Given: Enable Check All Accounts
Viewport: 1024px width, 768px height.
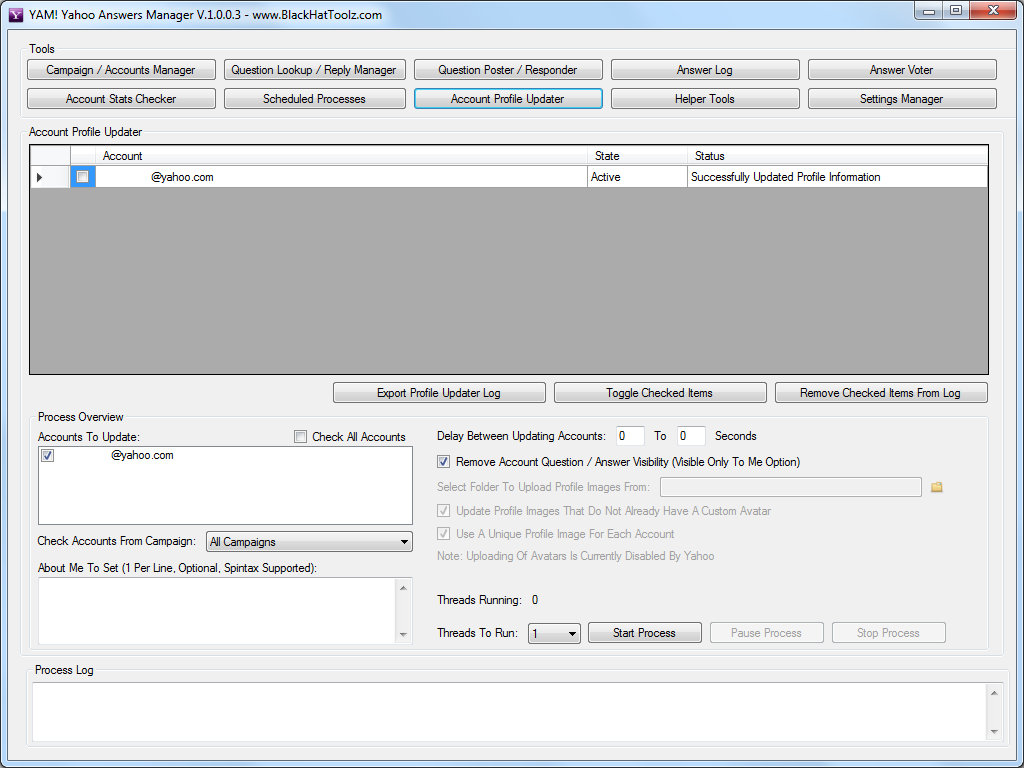Looking at the screenshot, I should (300, 437).
